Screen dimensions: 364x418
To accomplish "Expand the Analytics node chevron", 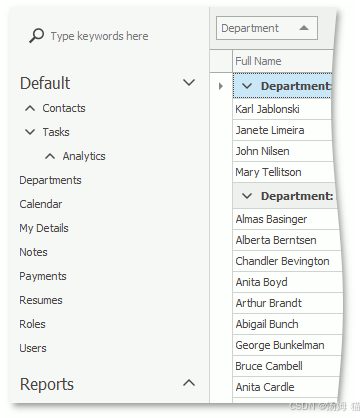I will point(50,156).
